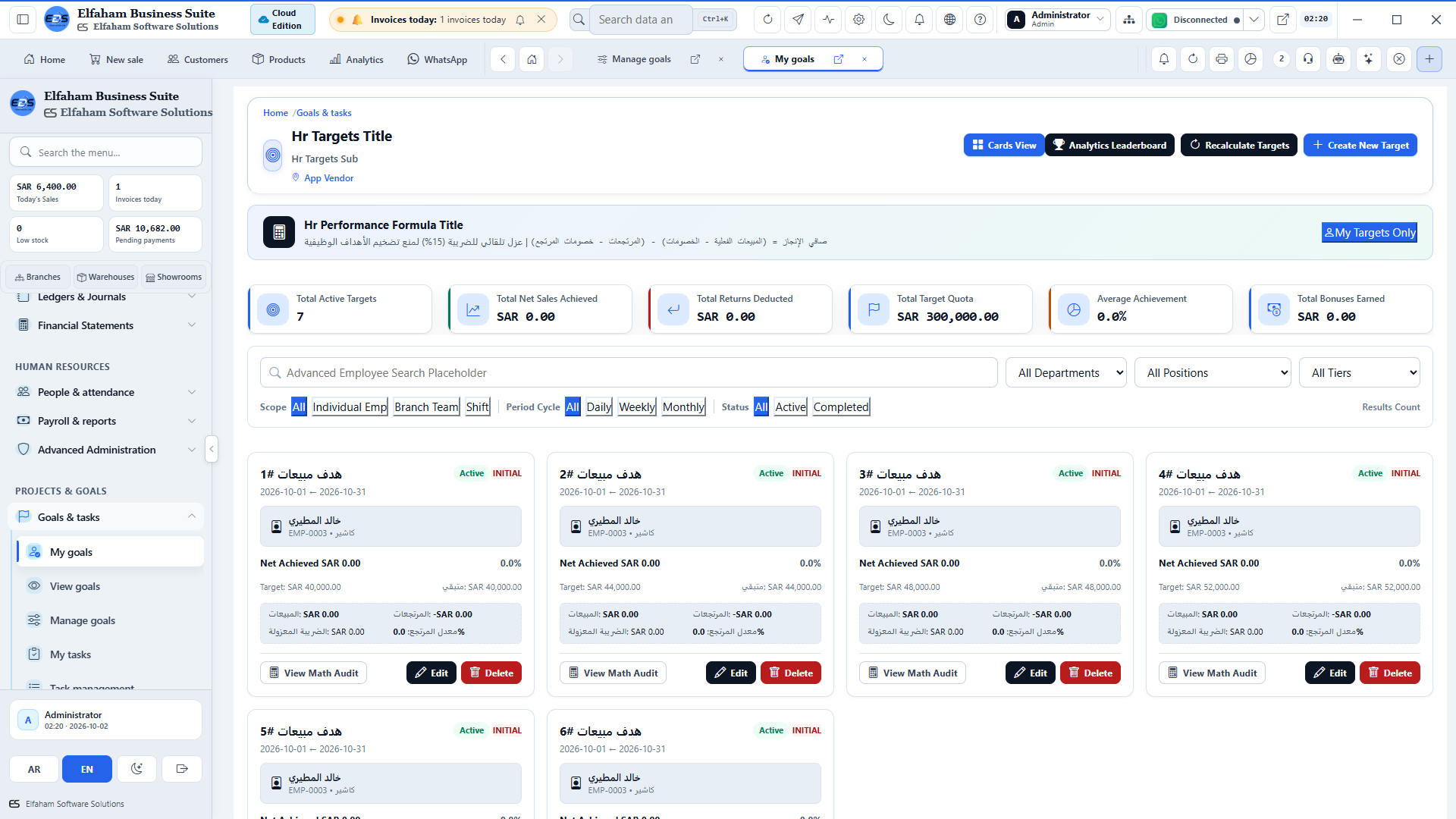Viewport: 1456px width, 819px height.
Task: Open the globe language icon
Action: point(949,20)
